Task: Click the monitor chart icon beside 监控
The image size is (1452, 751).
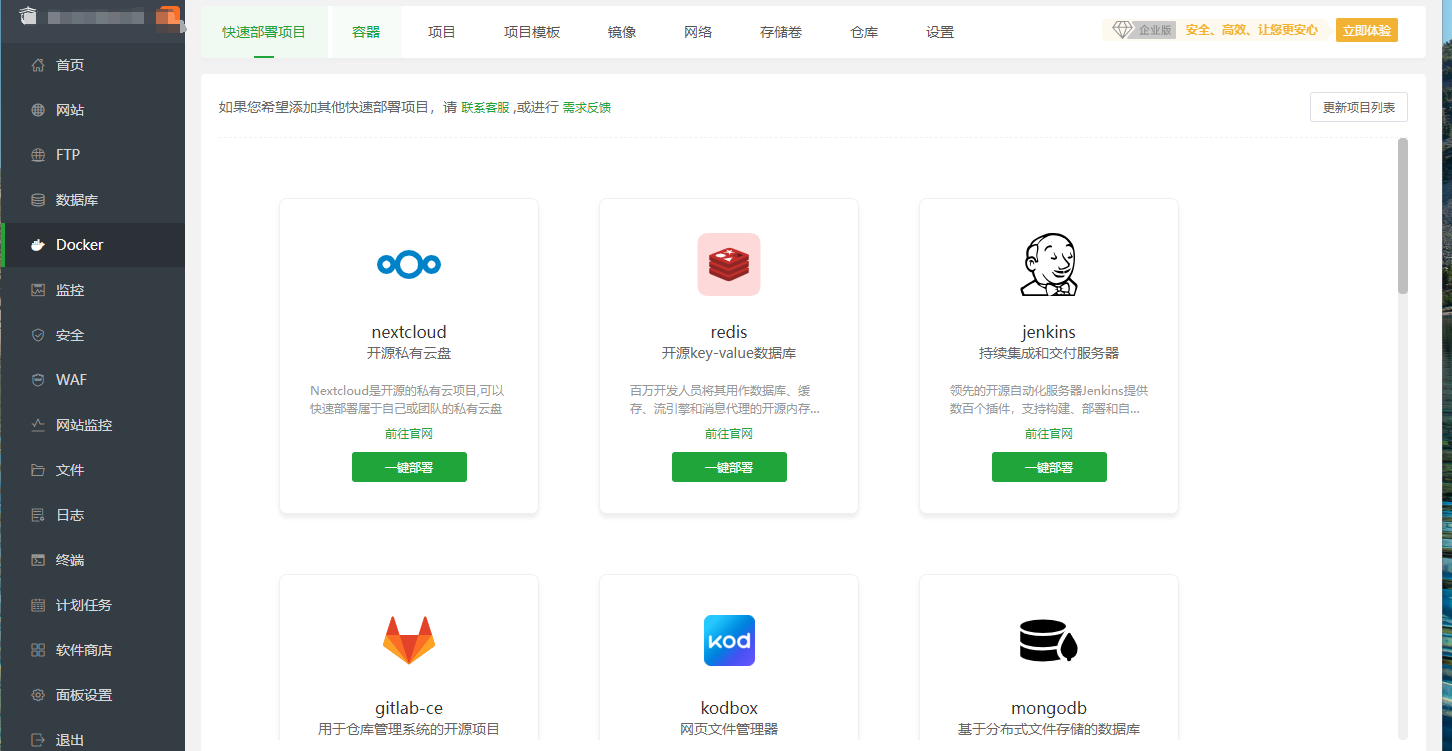Action: 38,290
